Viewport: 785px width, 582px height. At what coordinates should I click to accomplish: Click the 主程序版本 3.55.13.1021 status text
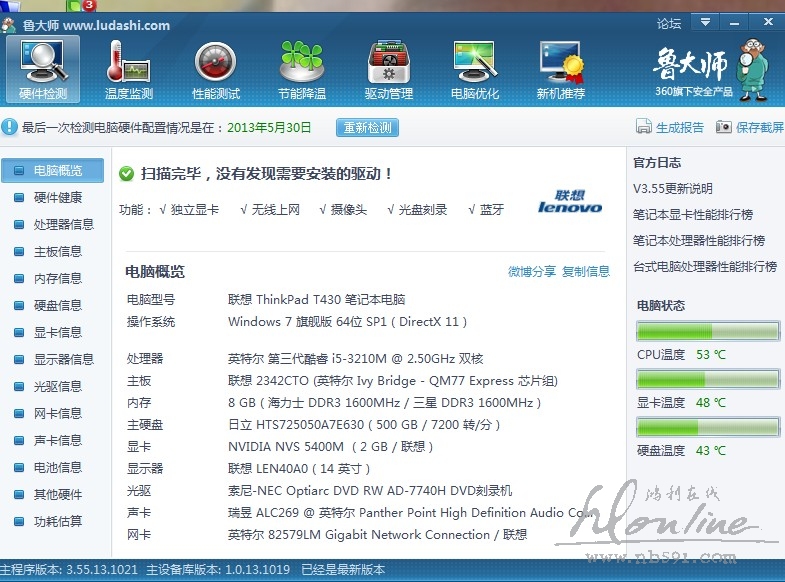69,570
